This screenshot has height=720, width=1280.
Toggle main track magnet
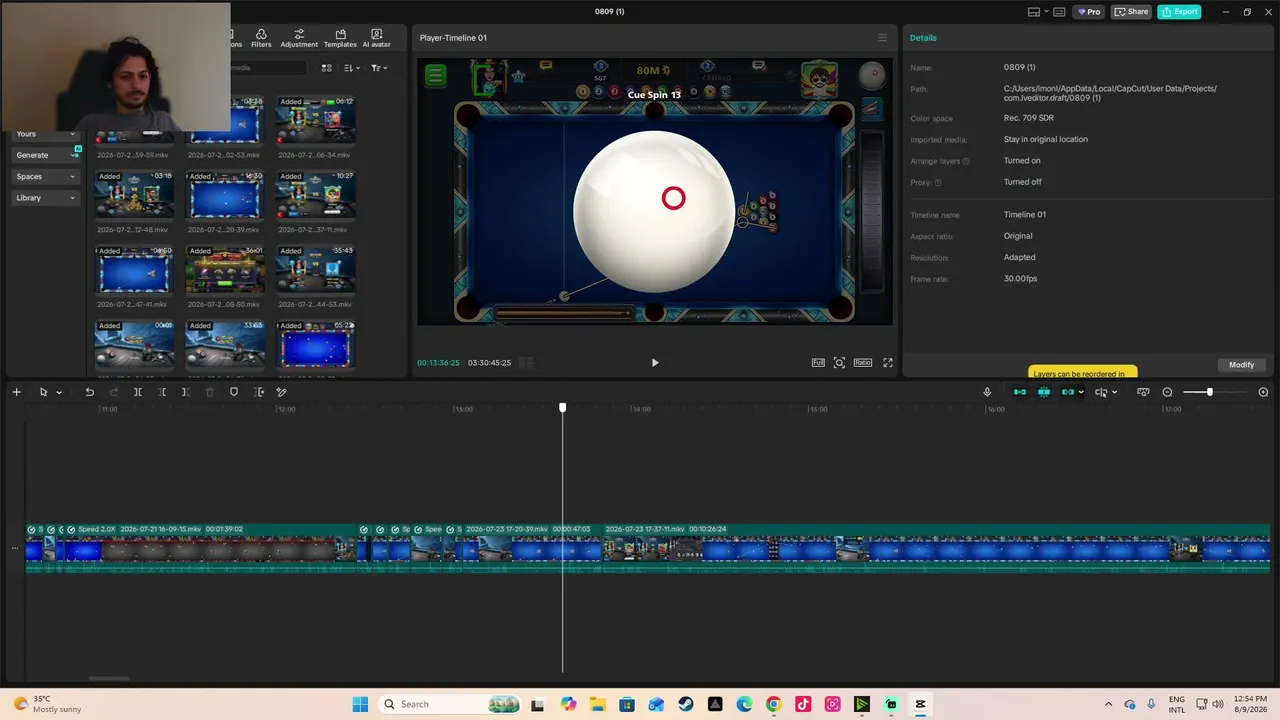coord(1019,392)
